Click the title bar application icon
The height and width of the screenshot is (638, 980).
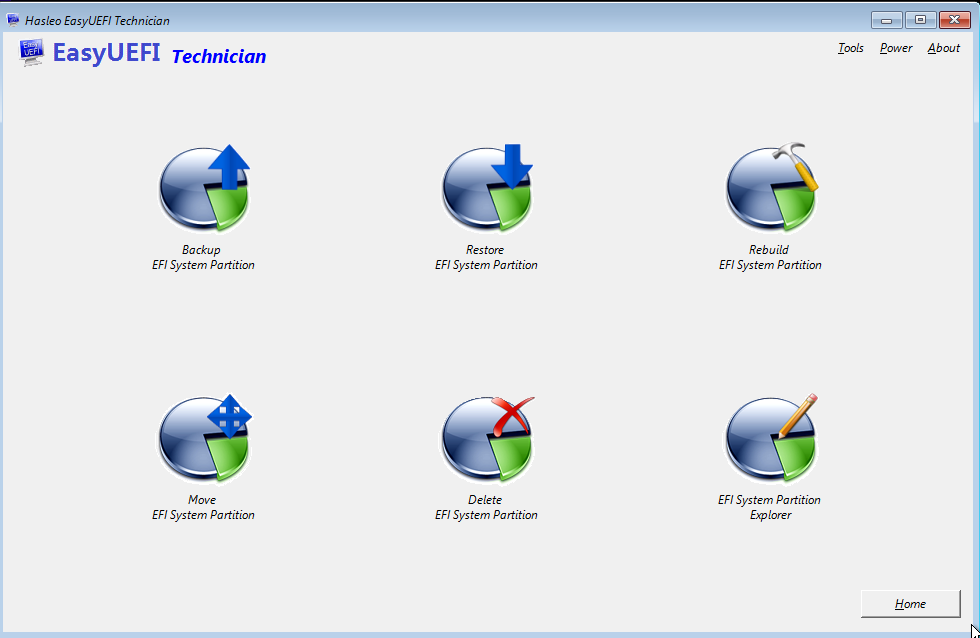click(12, 20)
